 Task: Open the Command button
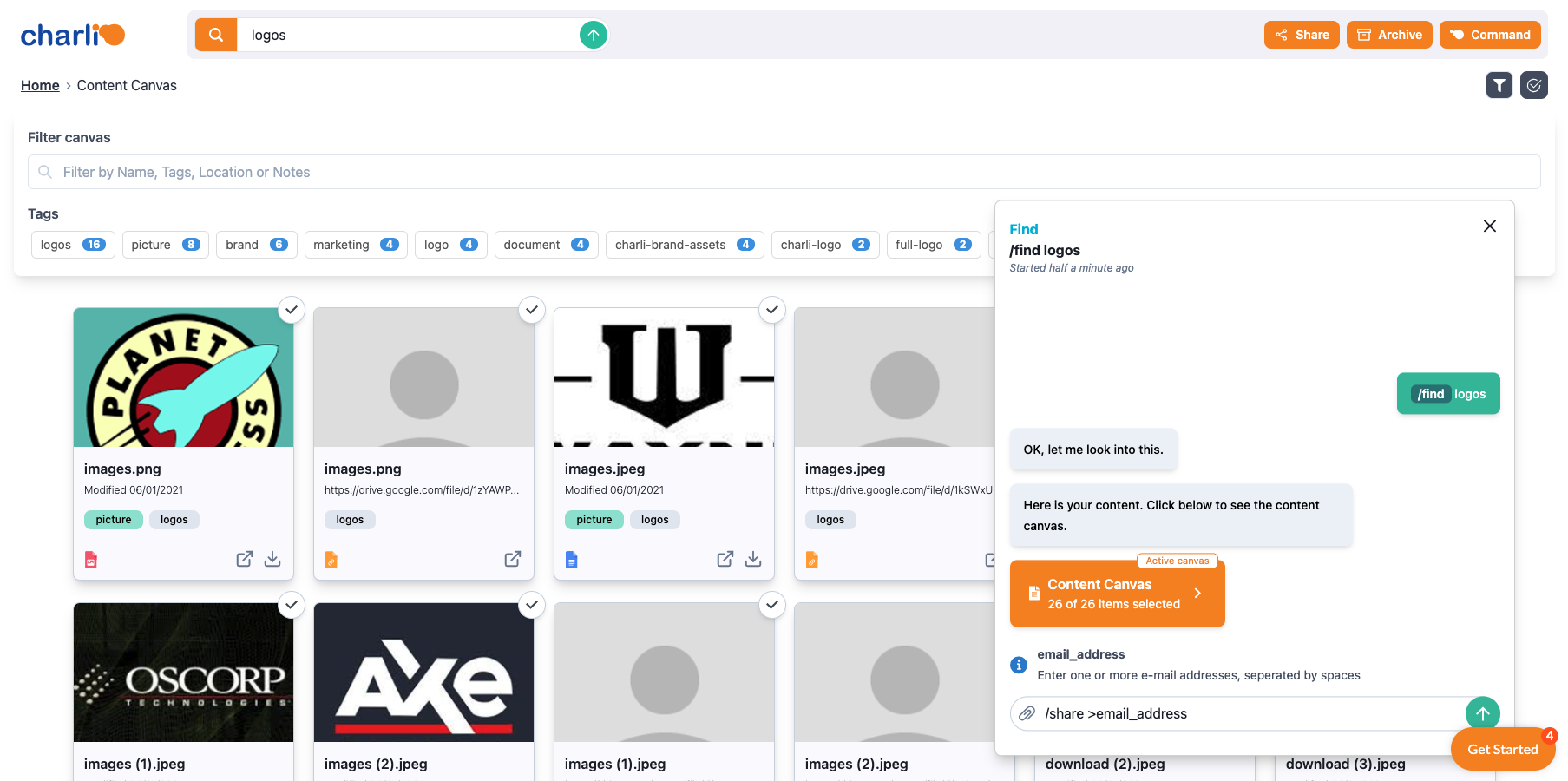1490,35
